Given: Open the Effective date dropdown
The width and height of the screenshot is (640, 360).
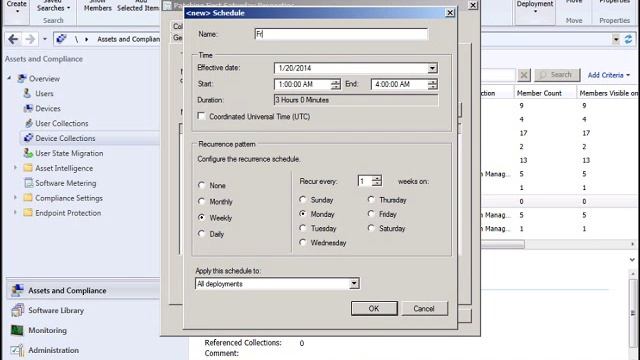Looking at the screenshot, I should [432, 68].
